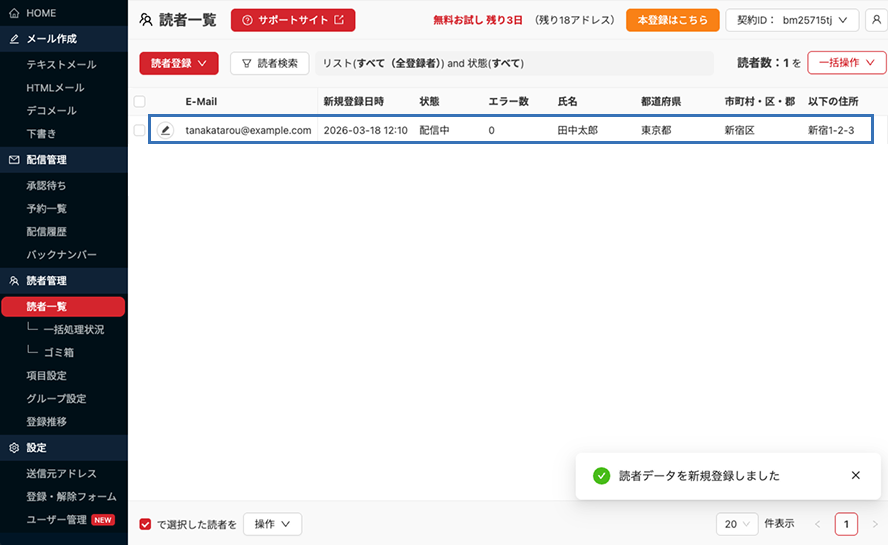Open 配信履歴 in the sidebar
This screenshot has width=888, height=545.
pyautogui.click(x=46, y=231)
